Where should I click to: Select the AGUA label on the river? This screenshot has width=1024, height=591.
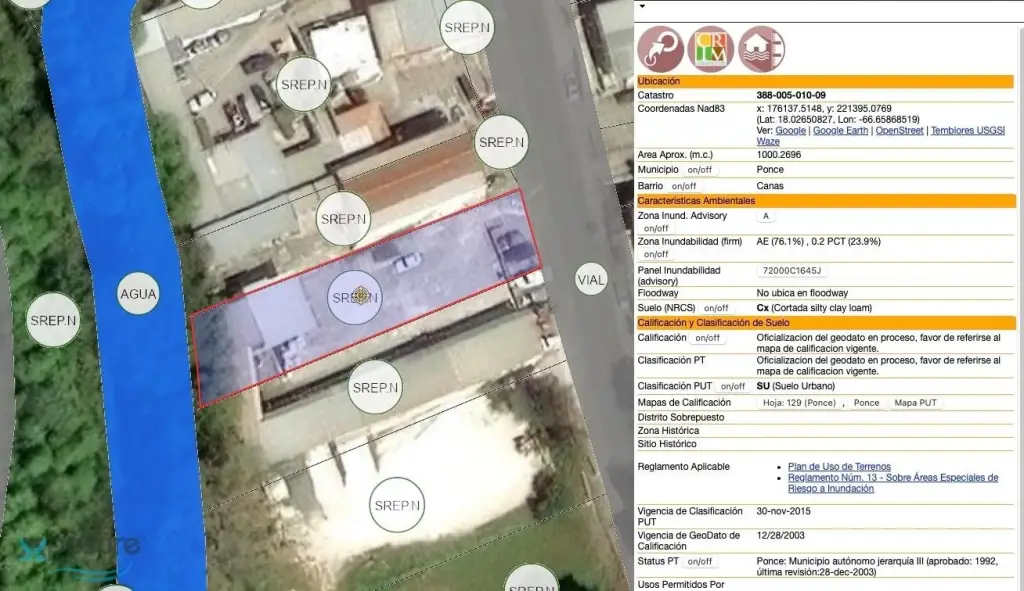pyautogui.click(x=138, y=293)
